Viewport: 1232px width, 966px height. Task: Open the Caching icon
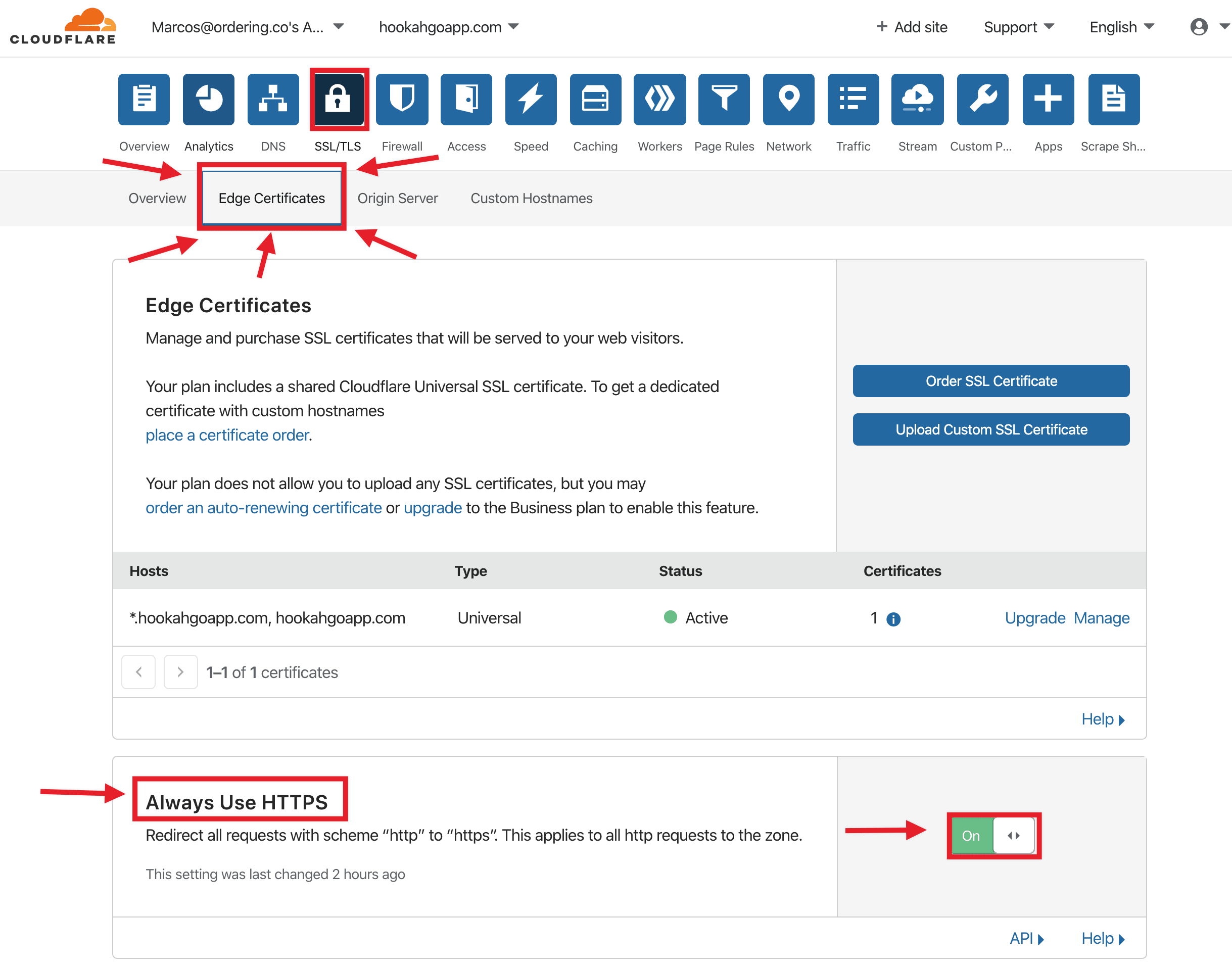tap(595, 100)
